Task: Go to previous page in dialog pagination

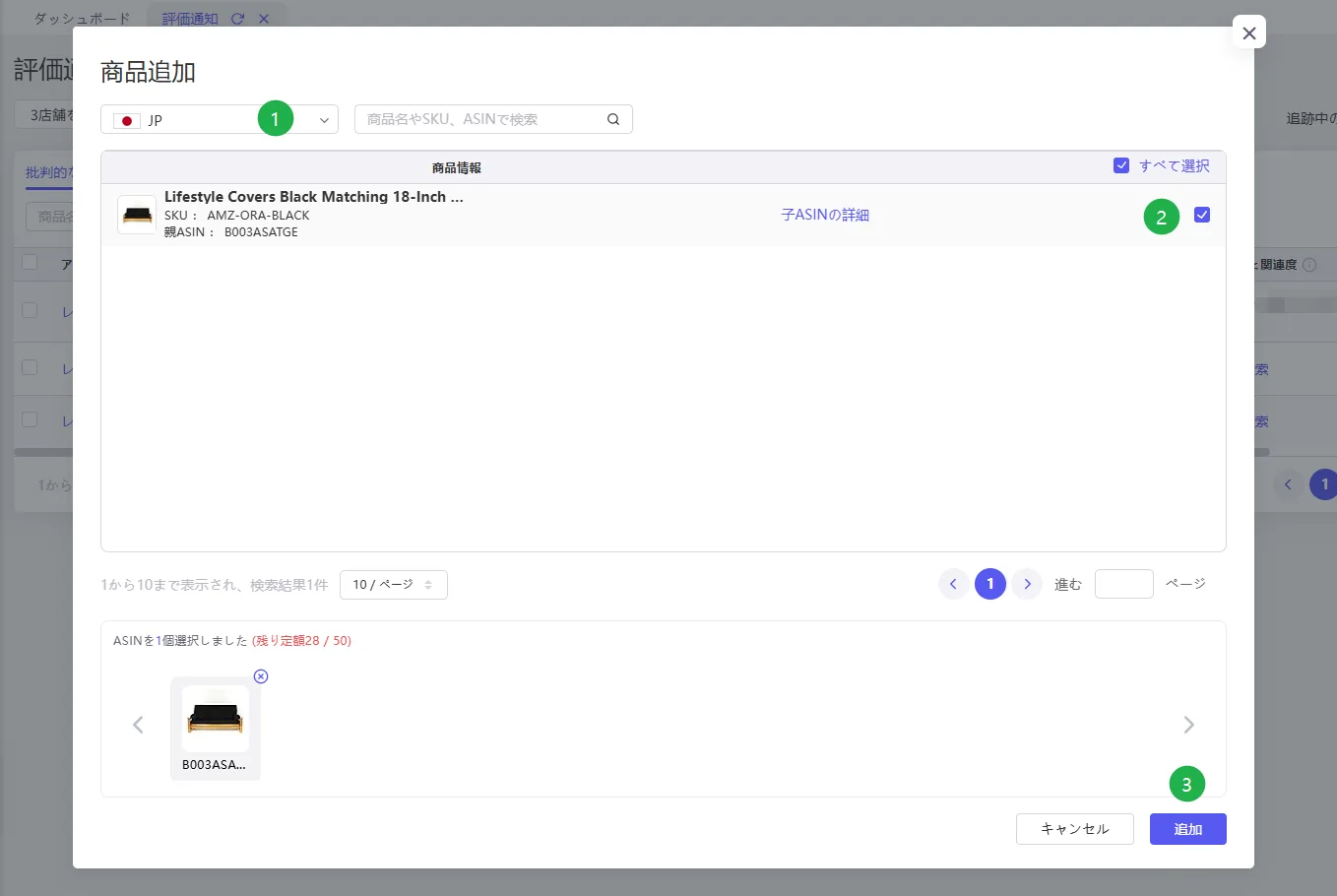Action: 953,585
